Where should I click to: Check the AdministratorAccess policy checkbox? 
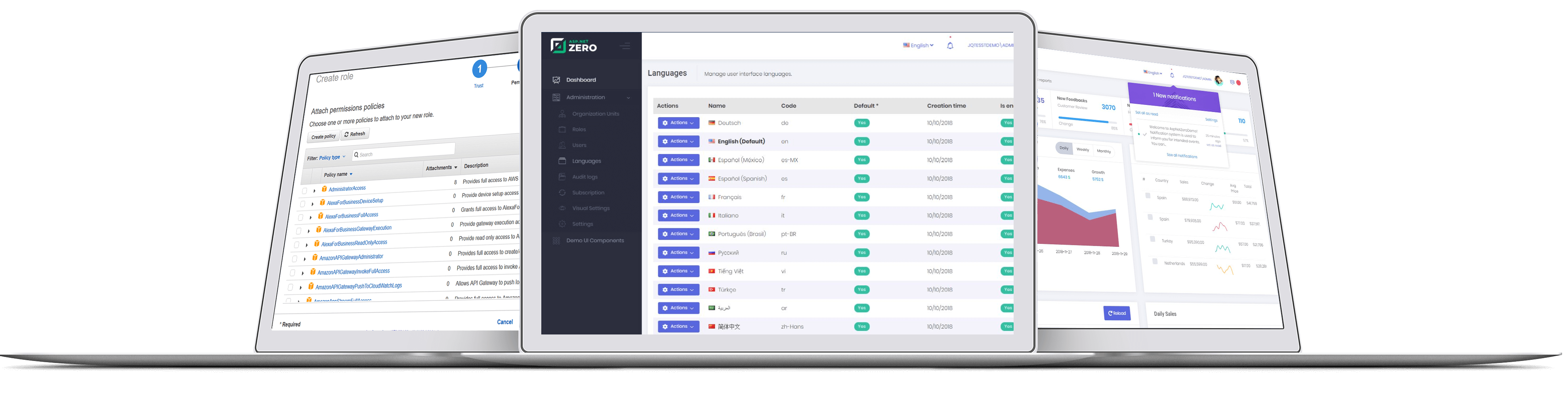coord(304,190)
